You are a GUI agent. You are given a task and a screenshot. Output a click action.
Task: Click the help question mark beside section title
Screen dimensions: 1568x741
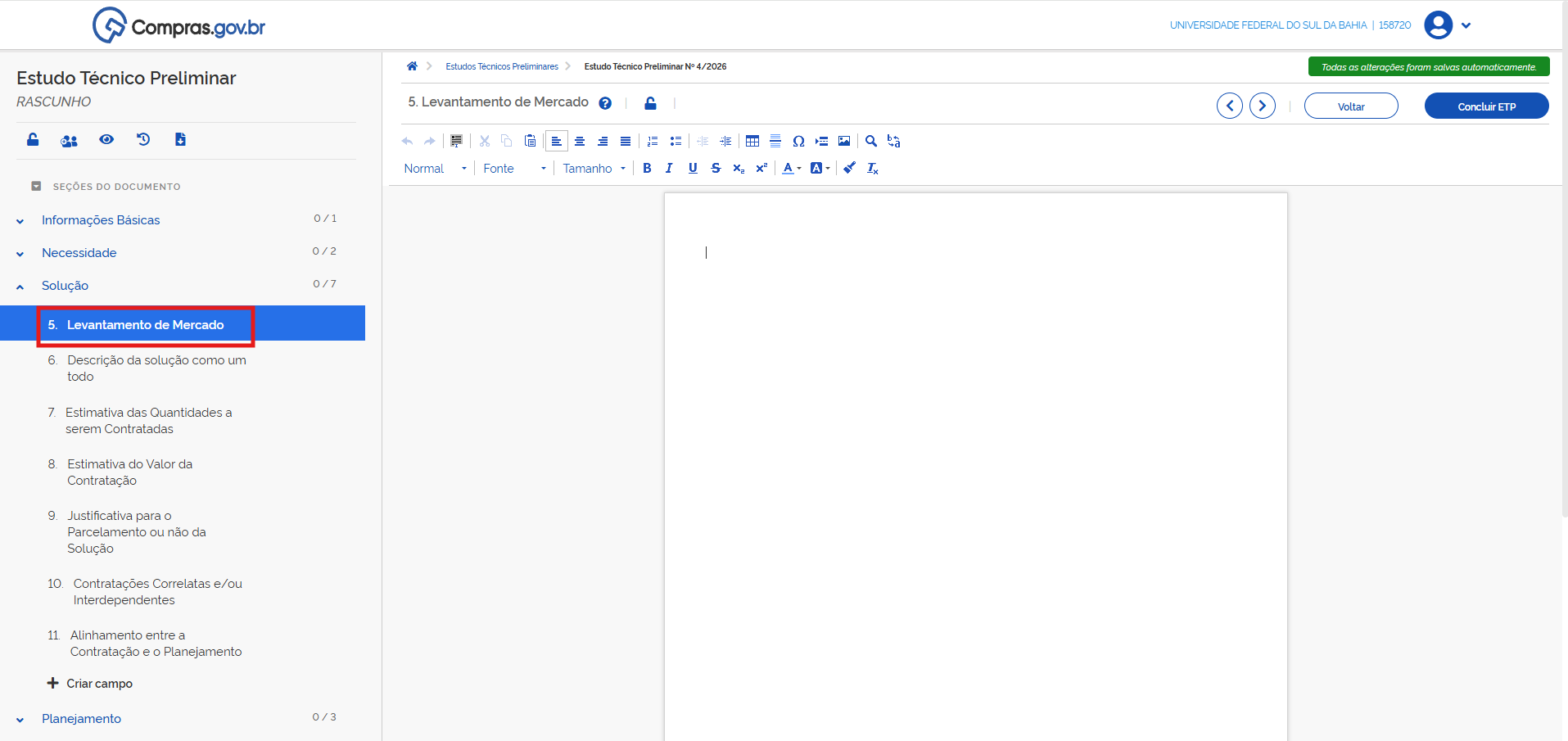pos(605,103)
